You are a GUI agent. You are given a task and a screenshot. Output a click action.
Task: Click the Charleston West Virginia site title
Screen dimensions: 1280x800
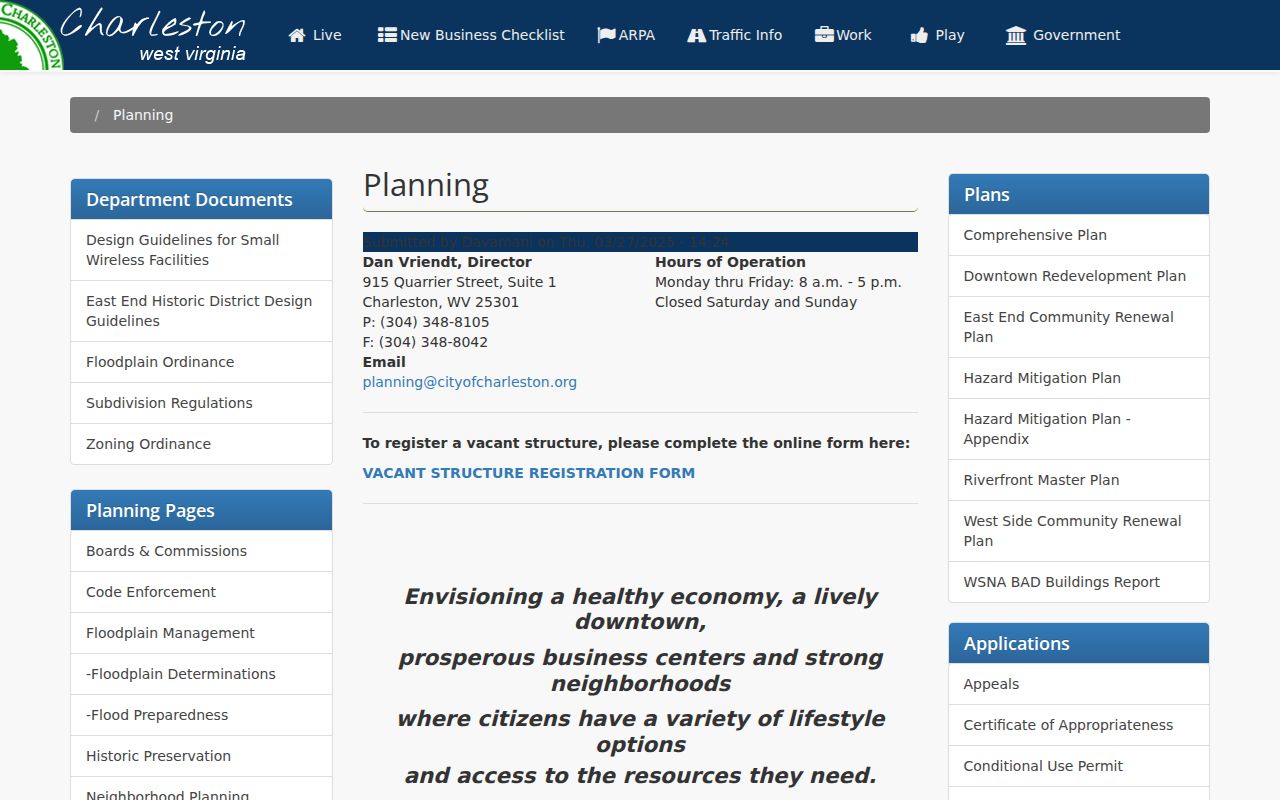(x=154, y=35)
